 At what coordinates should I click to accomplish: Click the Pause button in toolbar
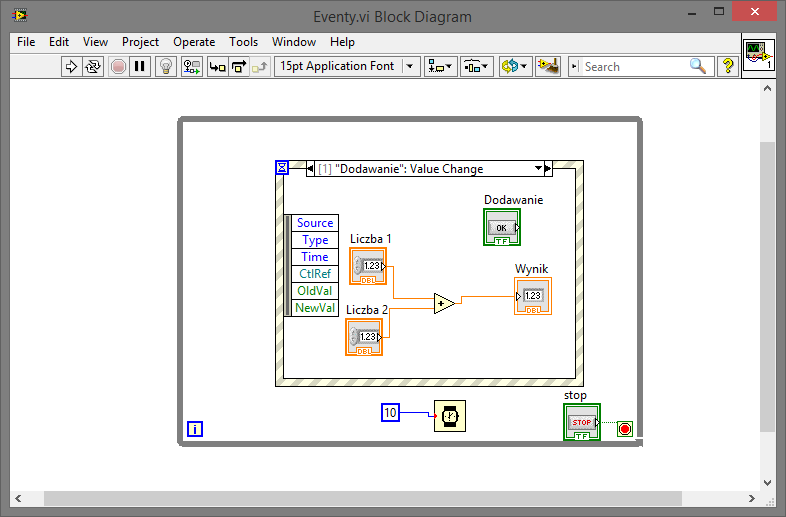[140, 67]
